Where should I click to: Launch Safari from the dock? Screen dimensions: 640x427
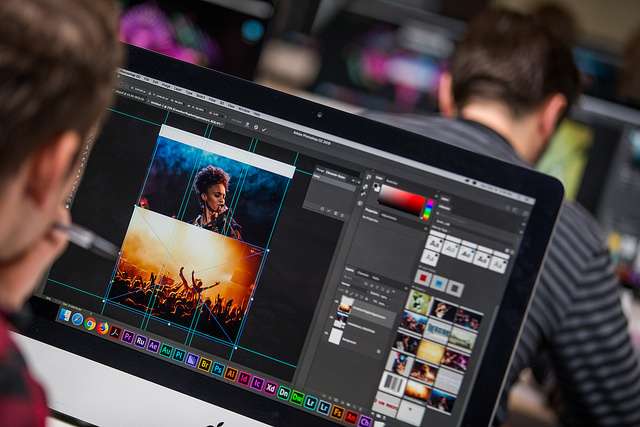click(77, 319)
